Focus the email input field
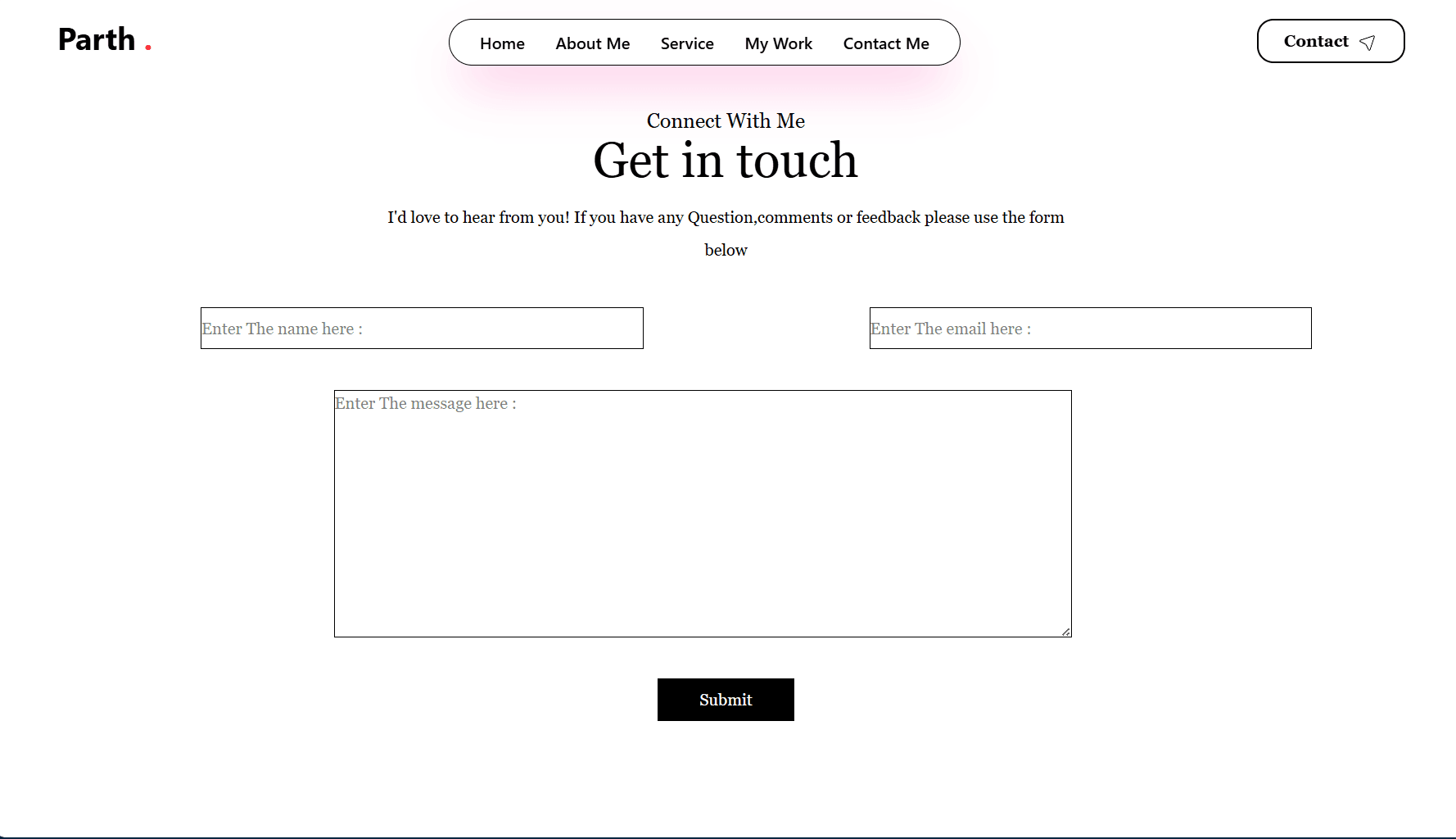 tap(1089, 328)
